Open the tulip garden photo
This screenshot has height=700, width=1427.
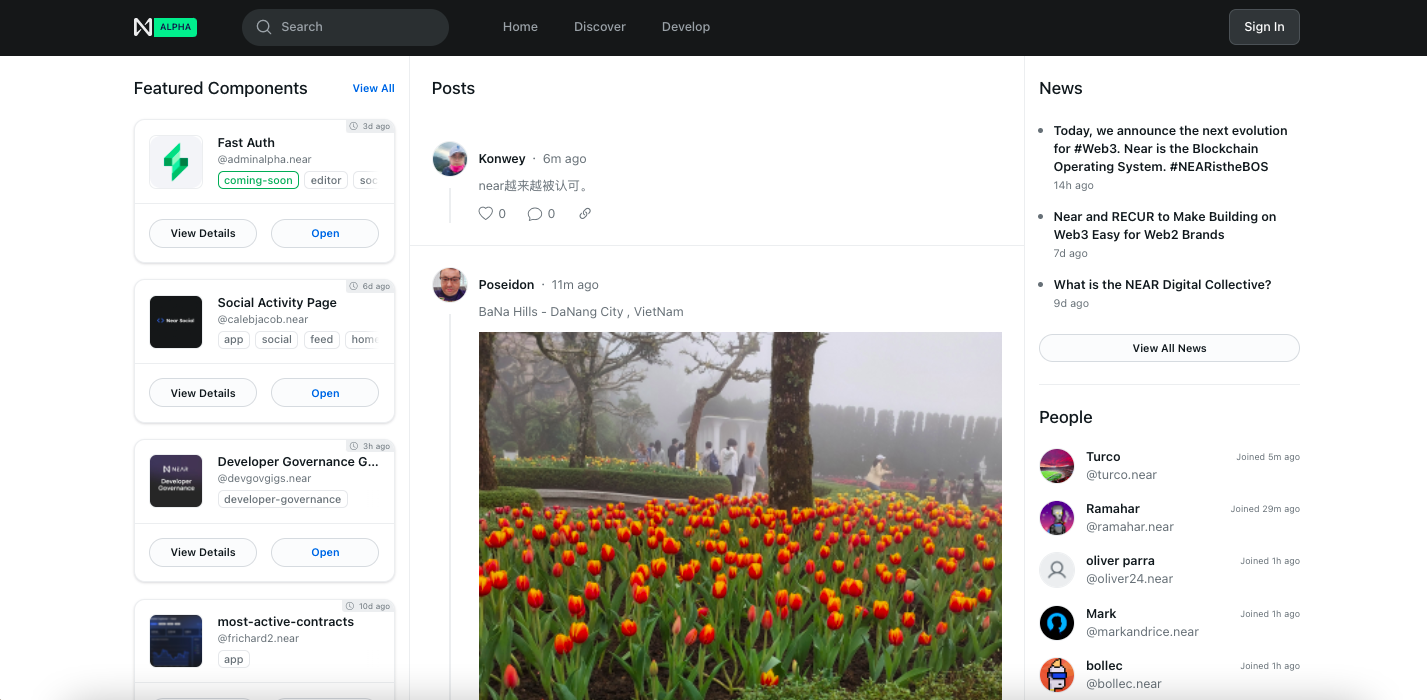(740, 515)
